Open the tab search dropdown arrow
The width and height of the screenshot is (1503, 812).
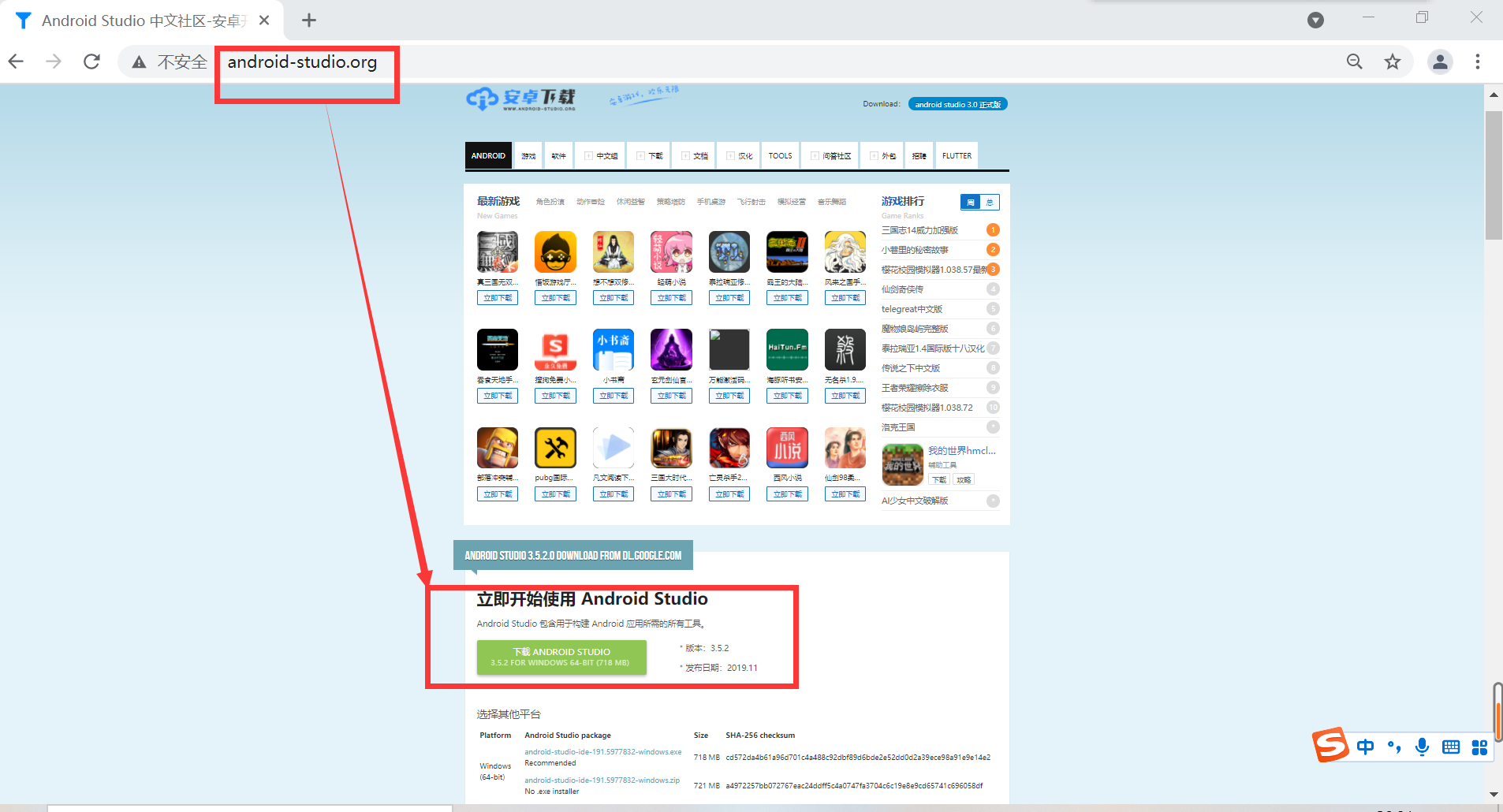[x=1315, y=20]
